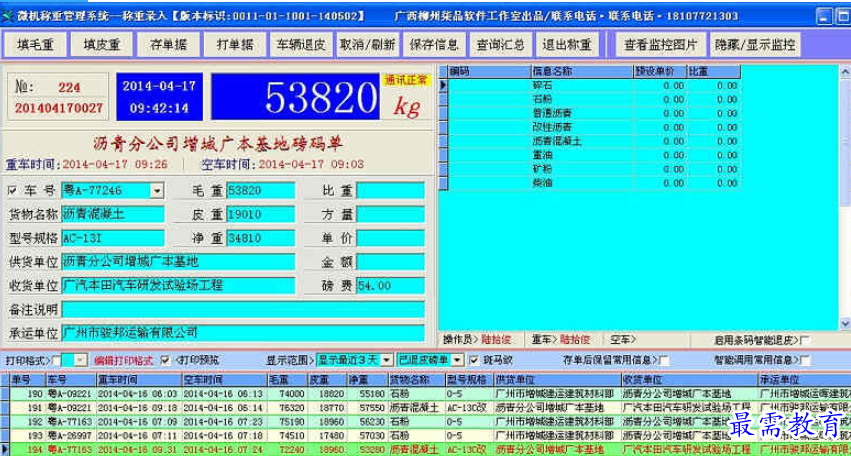Click the 供货单位 input field
Viewport: 851px width, 456px height.
(178, 262)
